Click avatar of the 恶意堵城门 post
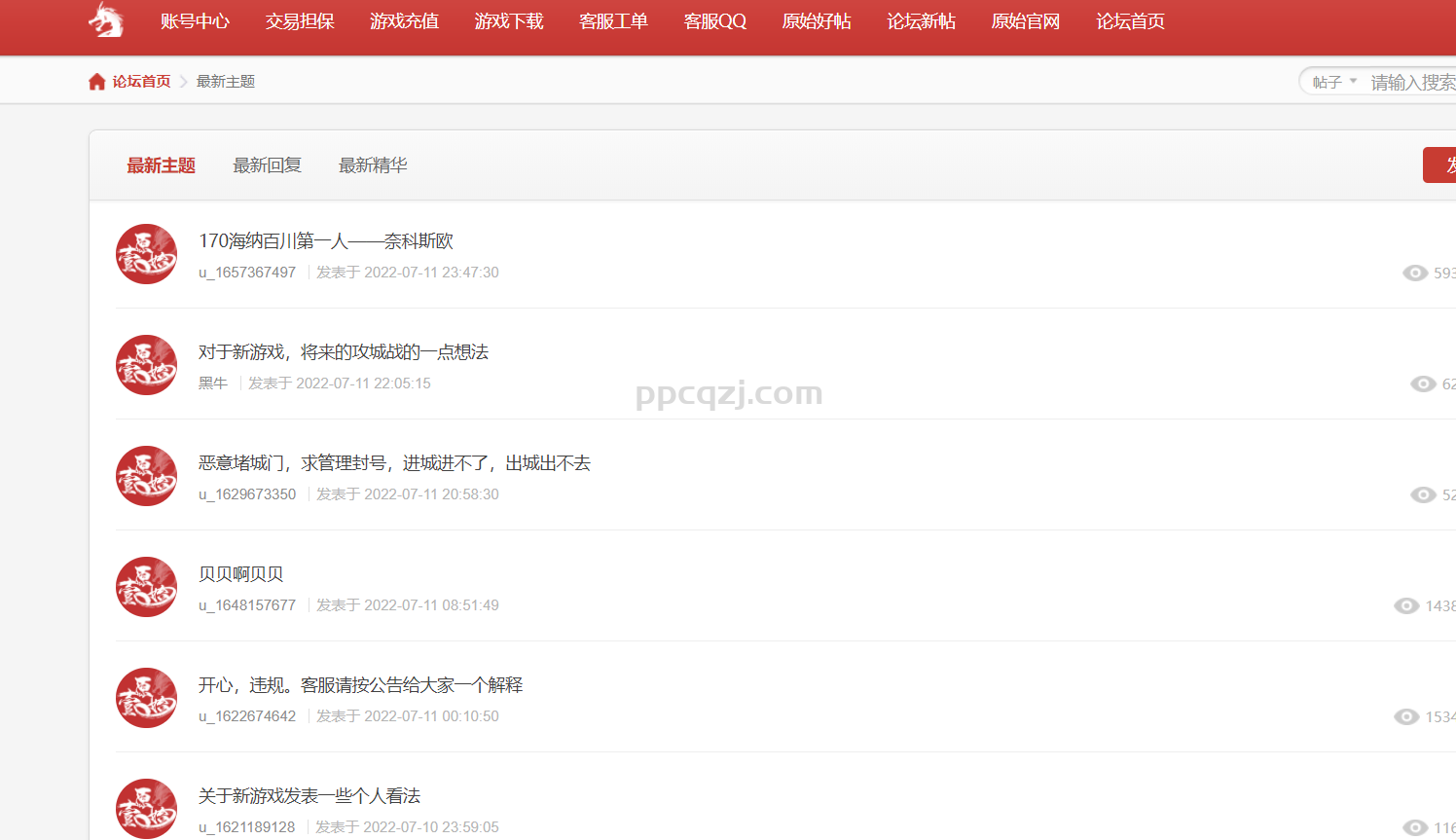 (x=146, y=476)
